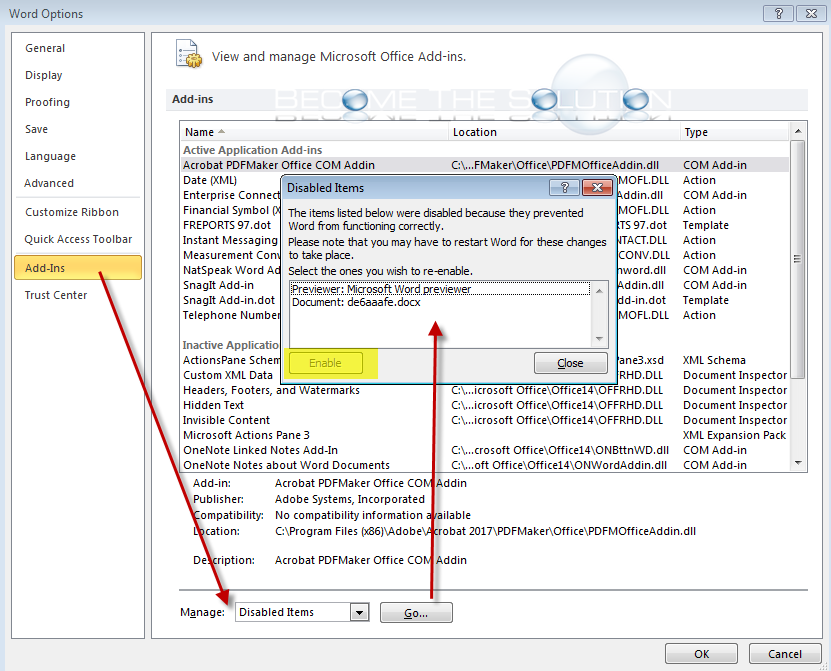Select Previewer: Microsoft Word previewer item
Image resolution: width=831 pixels, height=671 pixels.
click(x=440, y=289)
